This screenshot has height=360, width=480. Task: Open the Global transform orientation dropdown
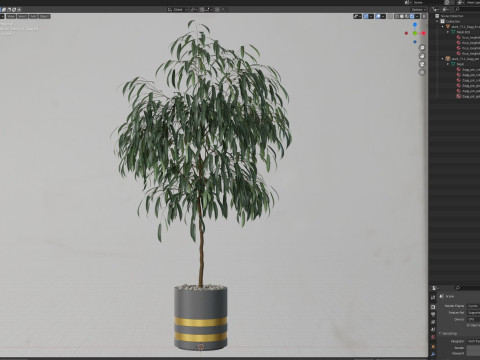(x=178, y=10)
